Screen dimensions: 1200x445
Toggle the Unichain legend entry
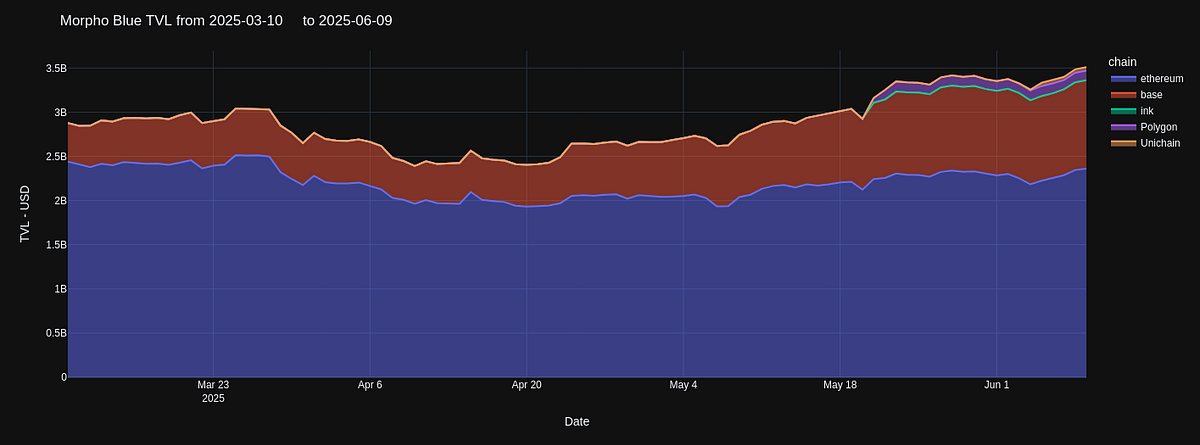[x=1146, y=143]
